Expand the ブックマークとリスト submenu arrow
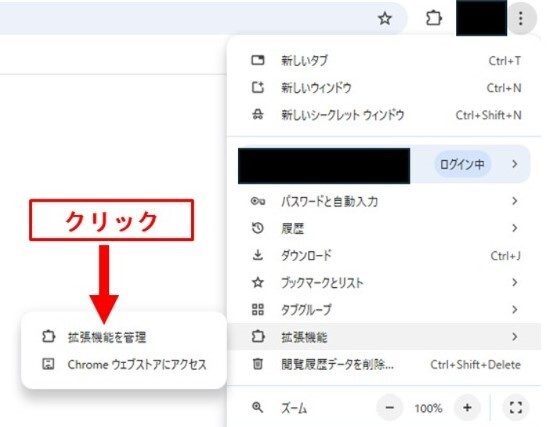560x427 pixels. coord(515,282)
